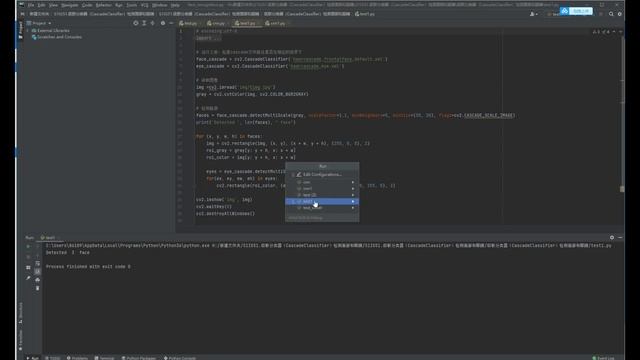Image resolution: width=640 pixels, height=360 pixels.
Task: Toggle scroll to end in Run console
Action: pos(38,271)
